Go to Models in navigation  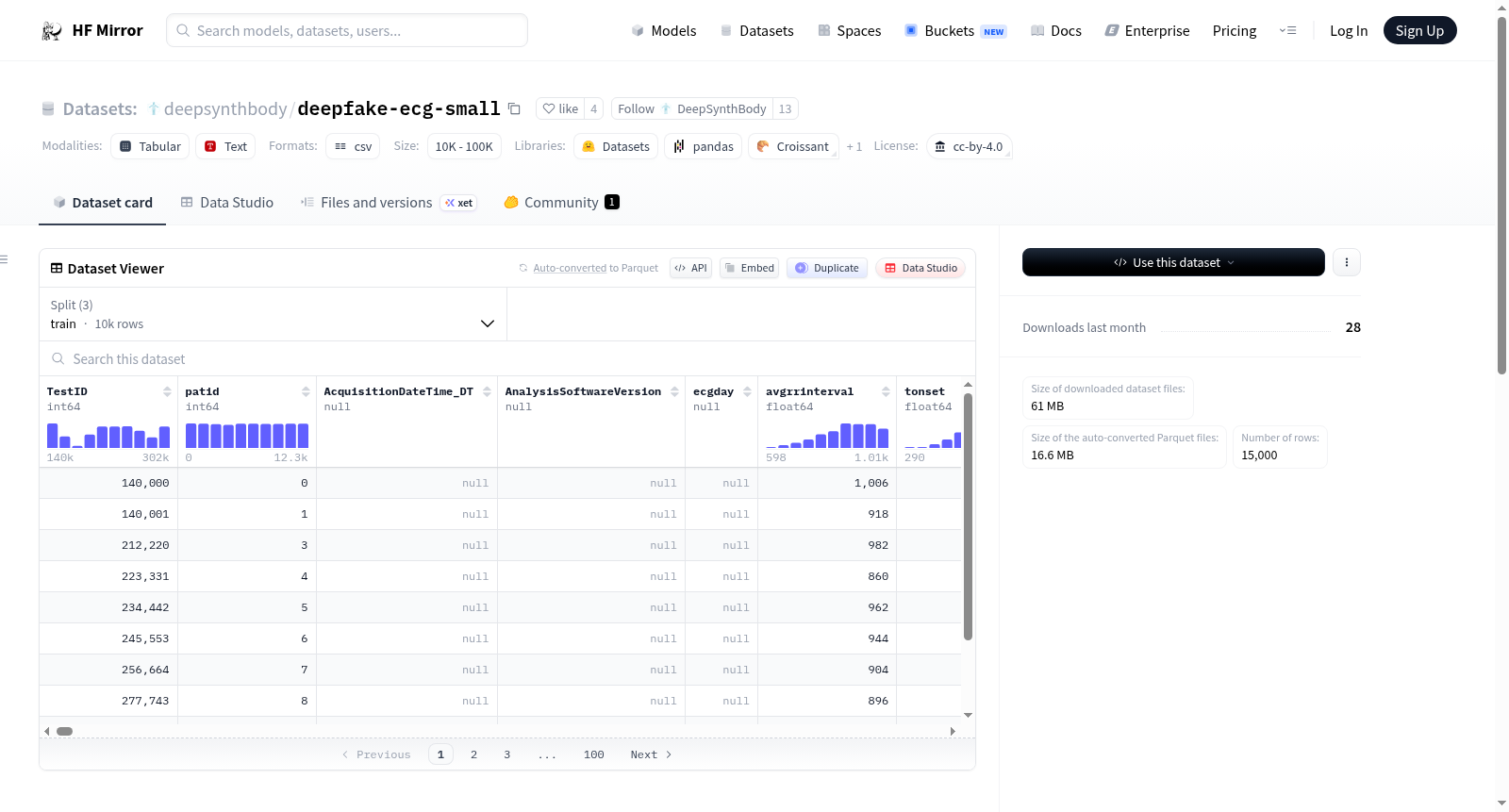pyautogui.click(x=664, y=31)
